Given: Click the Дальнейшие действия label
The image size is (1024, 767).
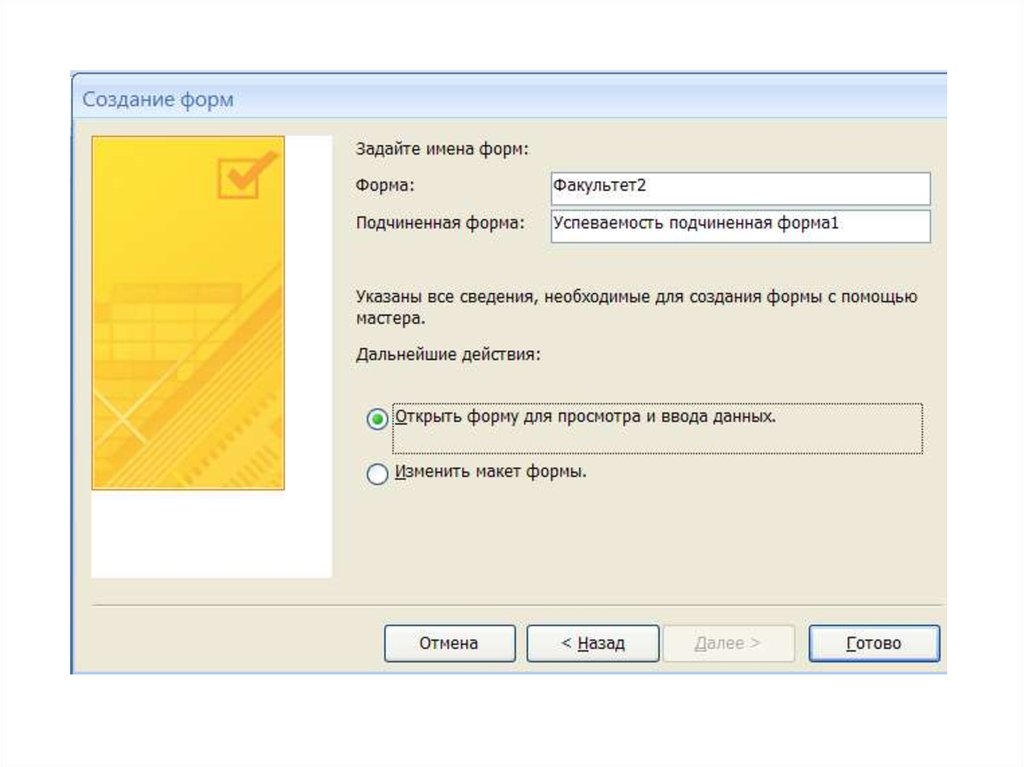Looking at the screenshot, I should (448, 355).
